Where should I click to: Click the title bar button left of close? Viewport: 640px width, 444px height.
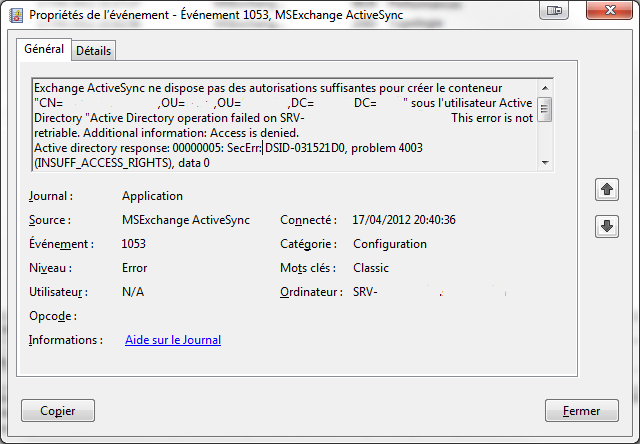coord(554,10)
